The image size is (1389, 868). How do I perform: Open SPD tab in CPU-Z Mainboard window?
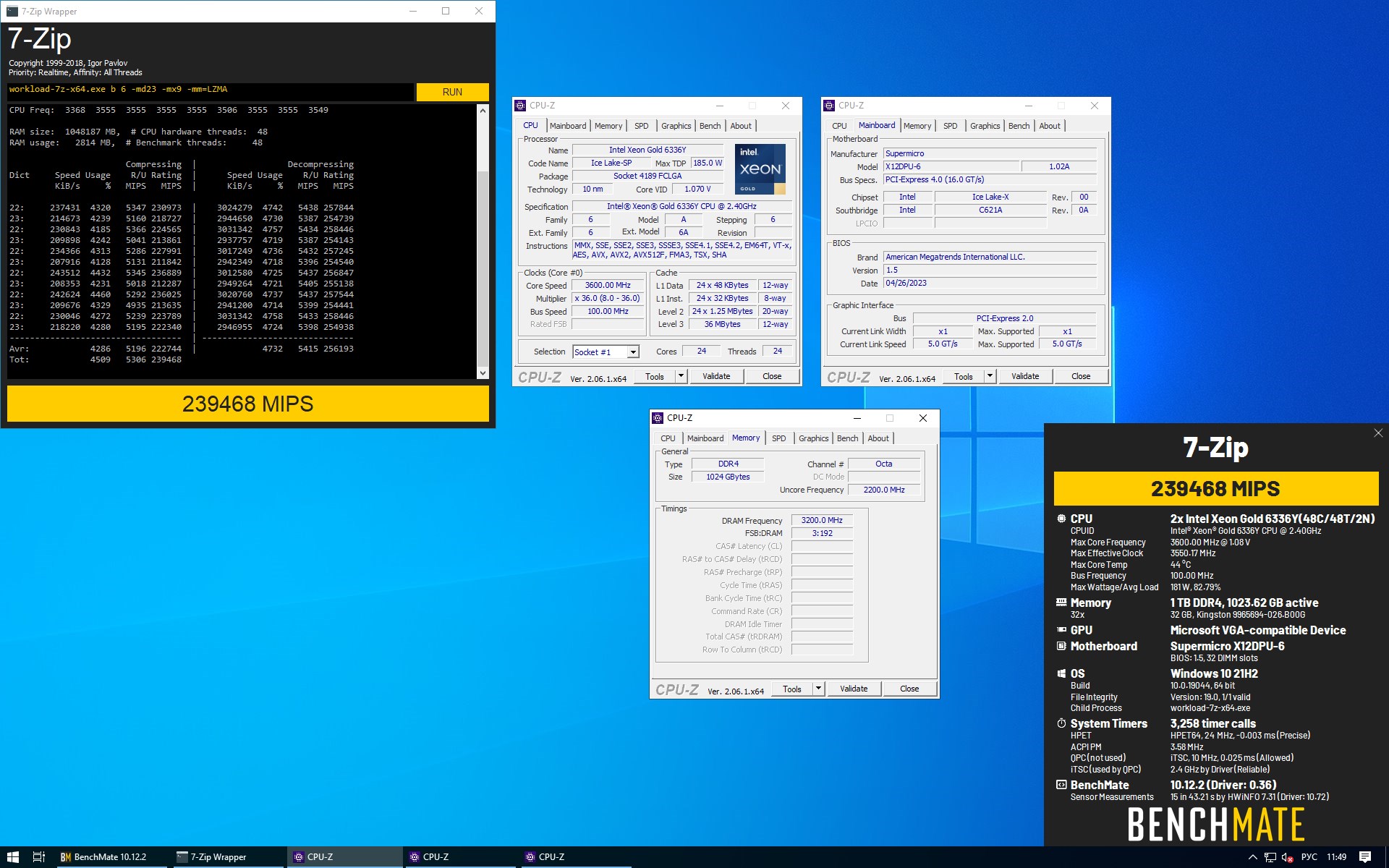pos(951,126)
